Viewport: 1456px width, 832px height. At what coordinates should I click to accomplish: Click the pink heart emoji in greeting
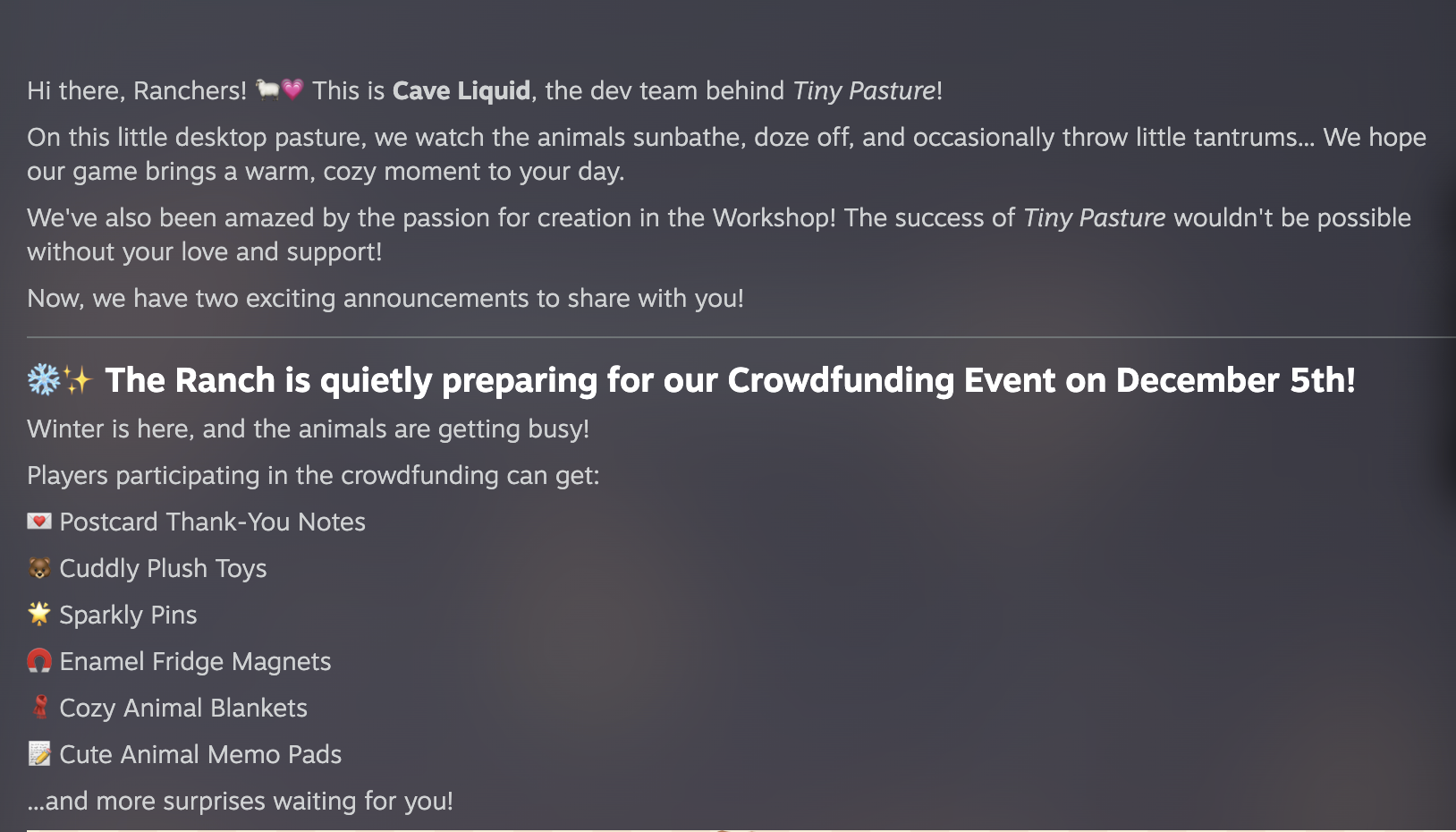[x=292, y=89]
